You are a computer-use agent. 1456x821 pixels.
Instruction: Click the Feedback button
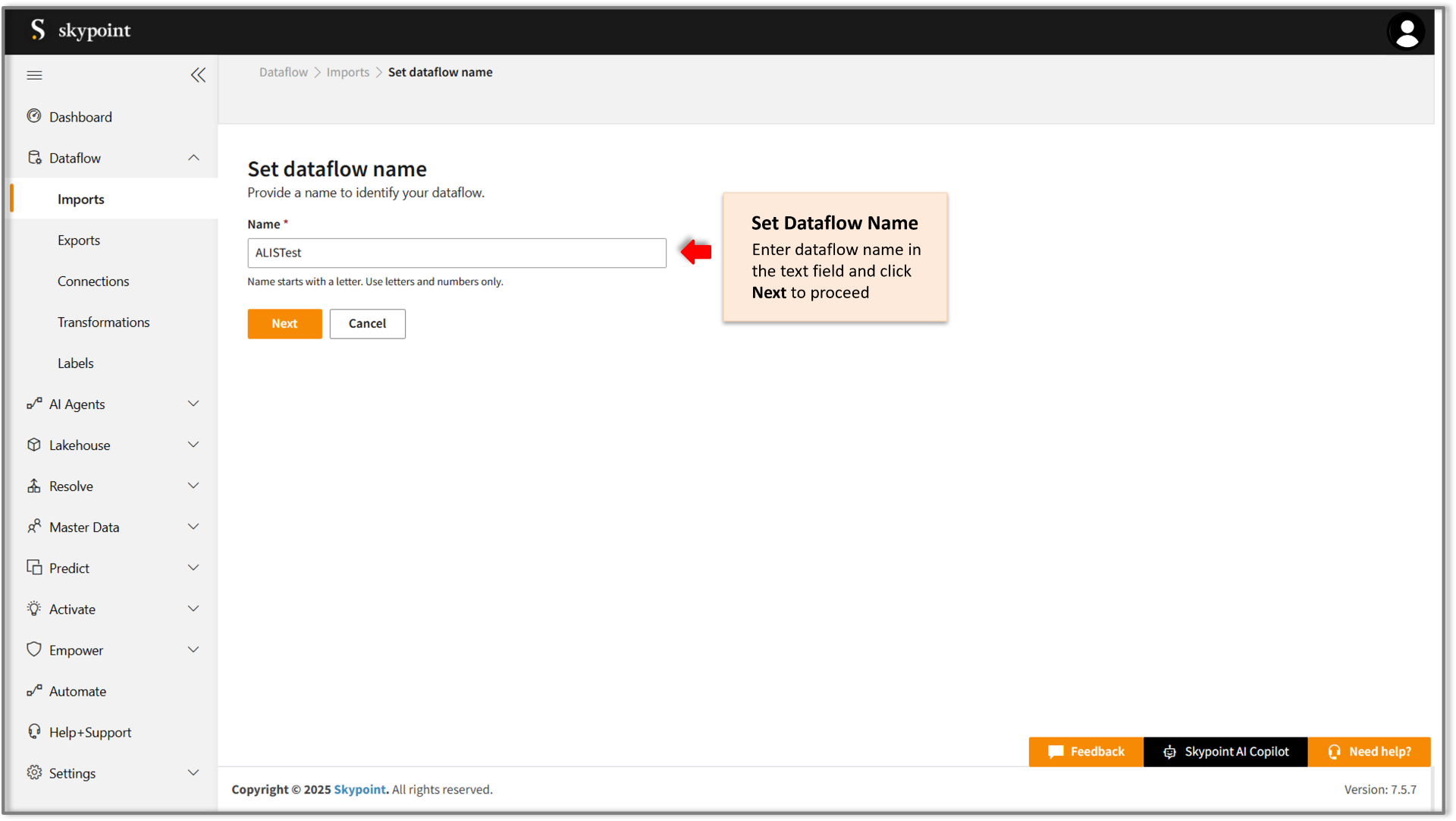coord(1086,751)
